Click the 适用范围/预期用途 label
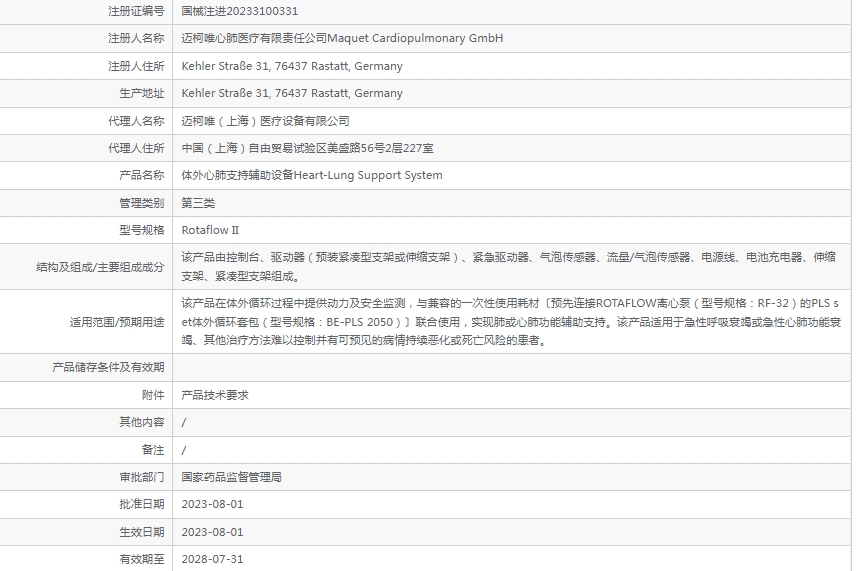Image resolution: width=856 pixels, height=571 pixels. pos(117,322)
